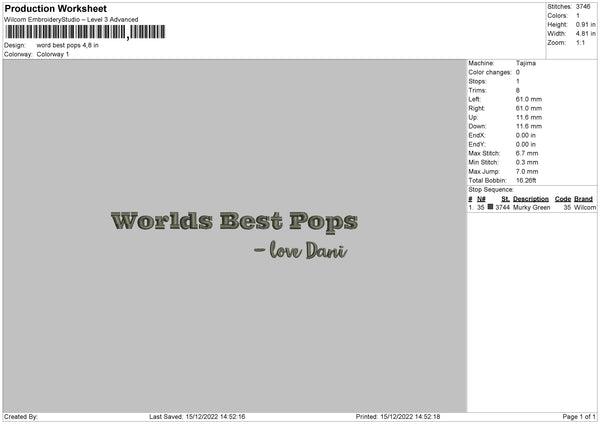Click the St. column header

tap(505, 199)
